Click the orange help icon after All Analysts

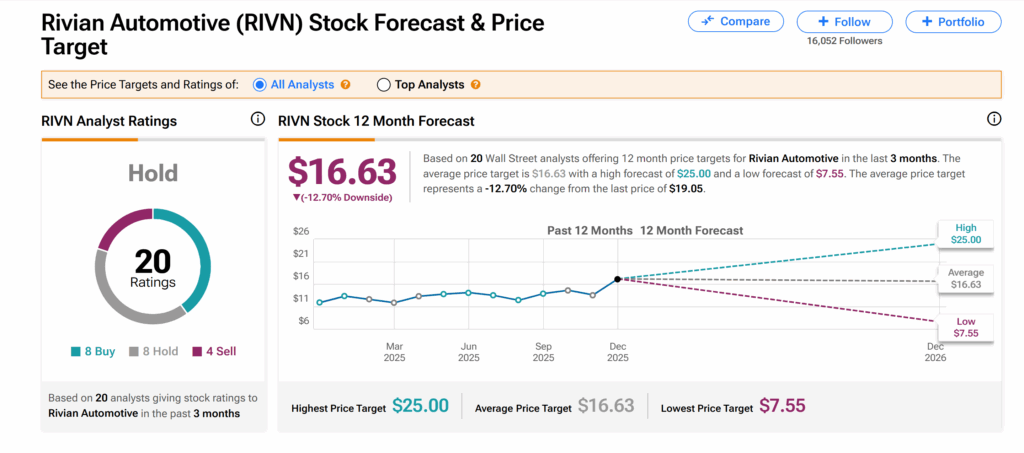pos(345,85)
